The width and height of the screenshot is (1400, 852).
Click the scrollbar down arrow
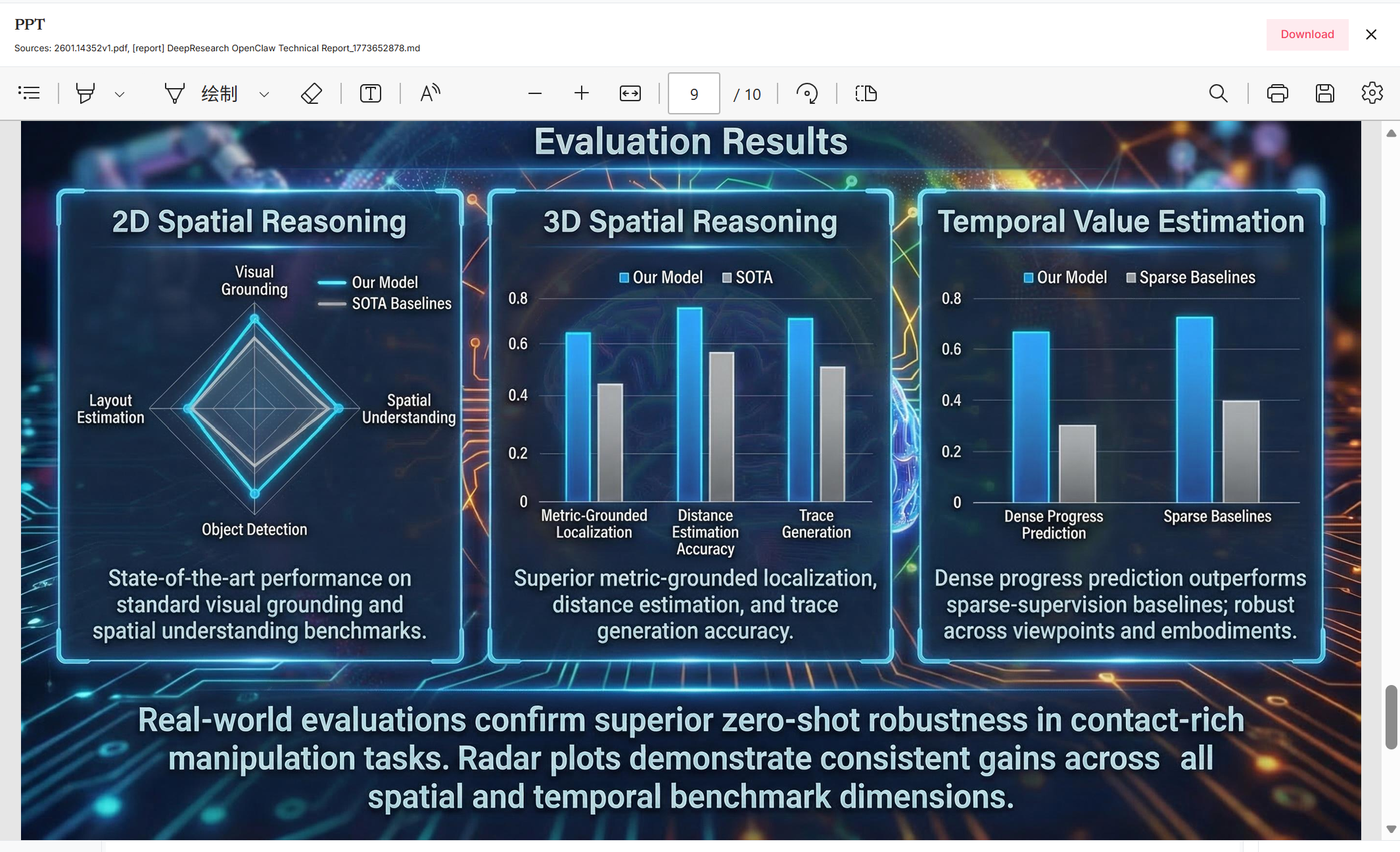1391,829
